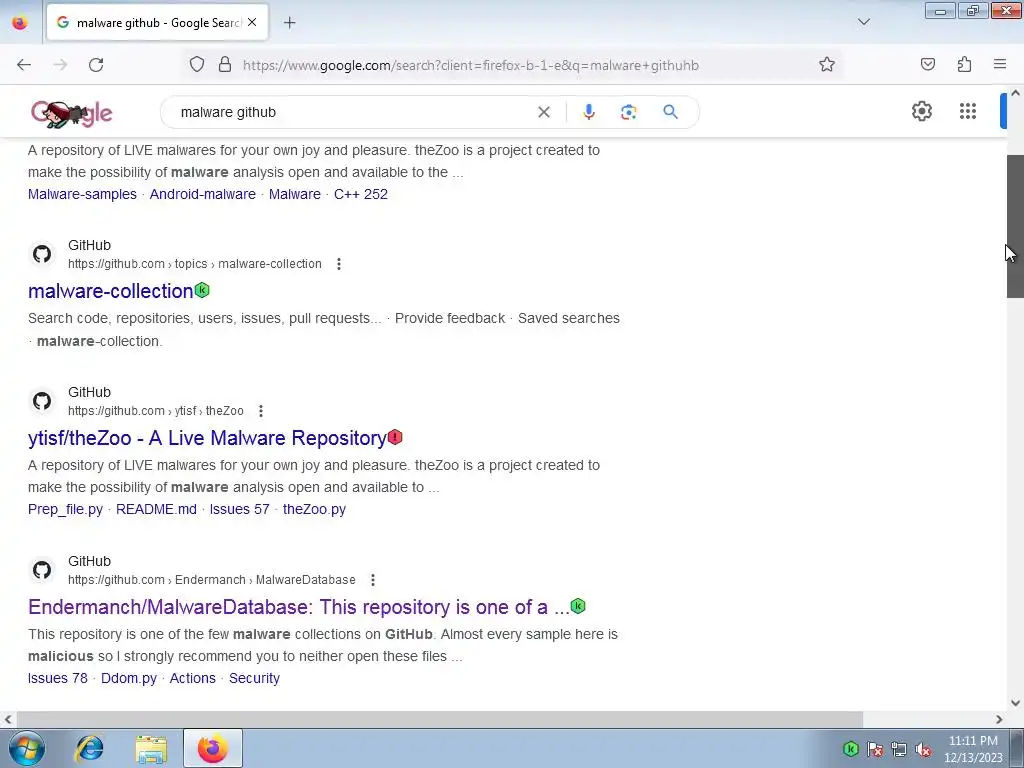The width and height of the screenshot is (1024, 768).
Task: Open the muted volume tray icon
Action: click(x=923, y=749)
